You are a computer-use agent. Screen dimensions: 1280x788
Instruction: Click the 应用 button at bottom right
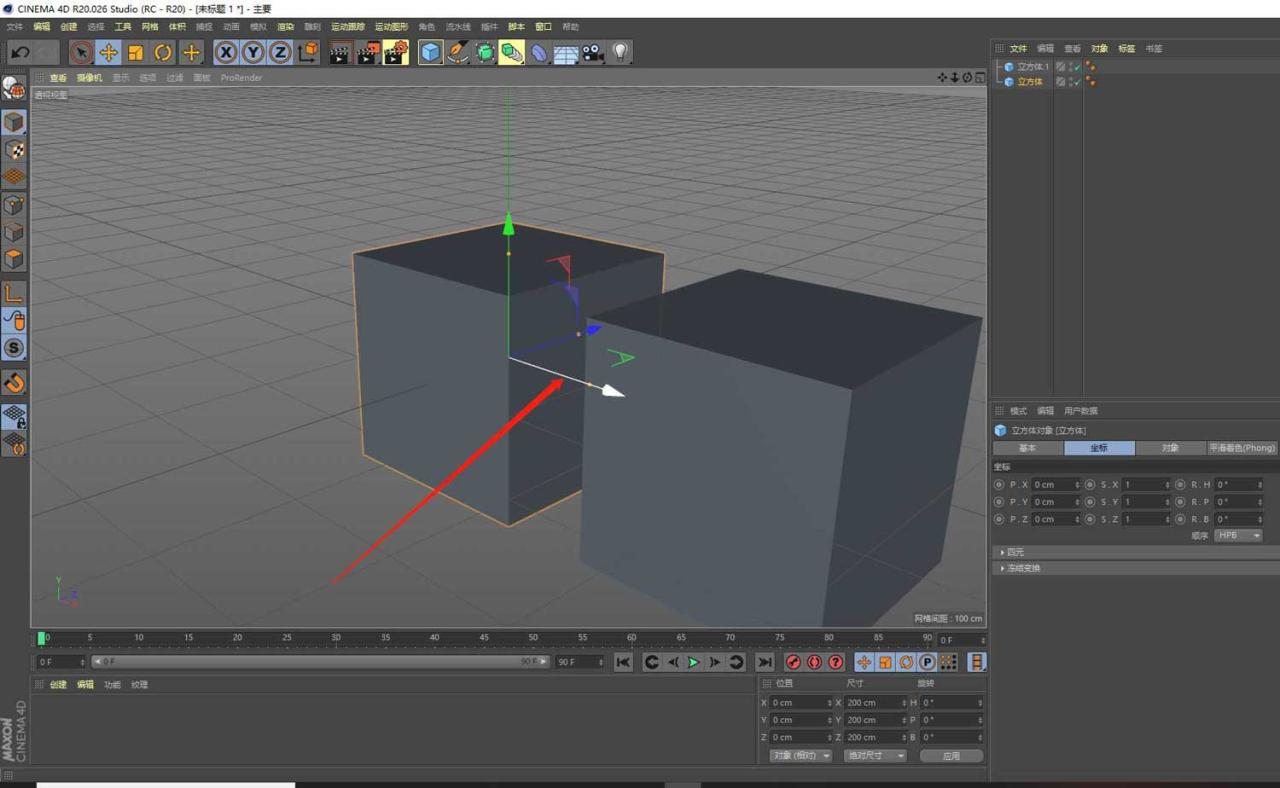tap(949, 755)
